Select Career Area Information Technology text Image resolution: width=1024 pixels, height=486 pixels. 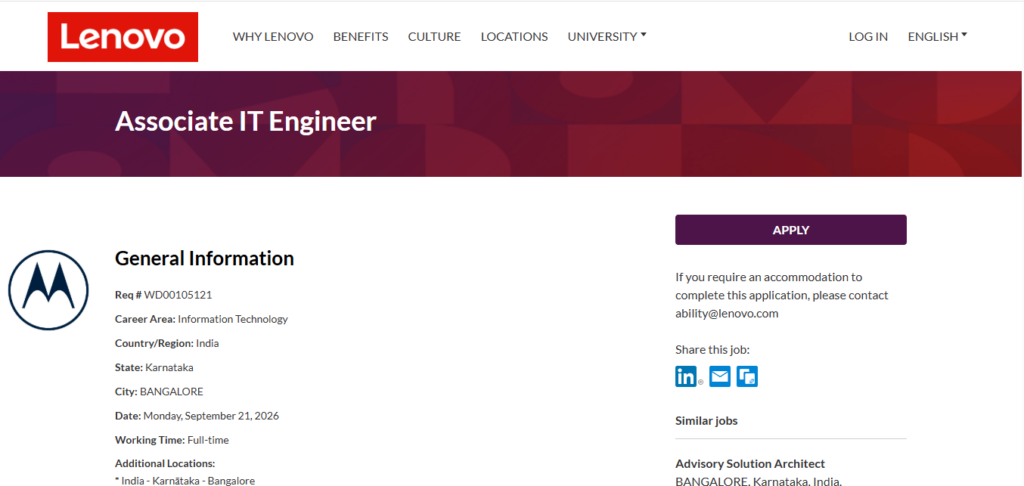tap(201, 319)
